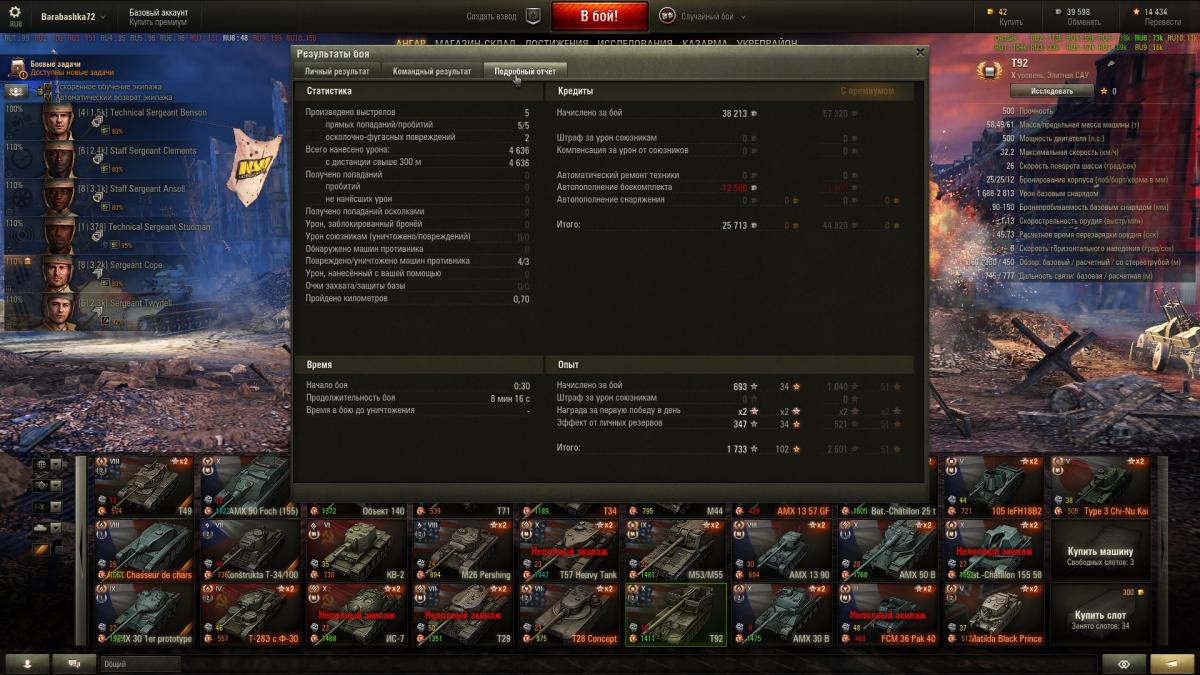Click the create platoon shield icon
Viewport: 1200px width, 675px height.
[x=533, y=16]
